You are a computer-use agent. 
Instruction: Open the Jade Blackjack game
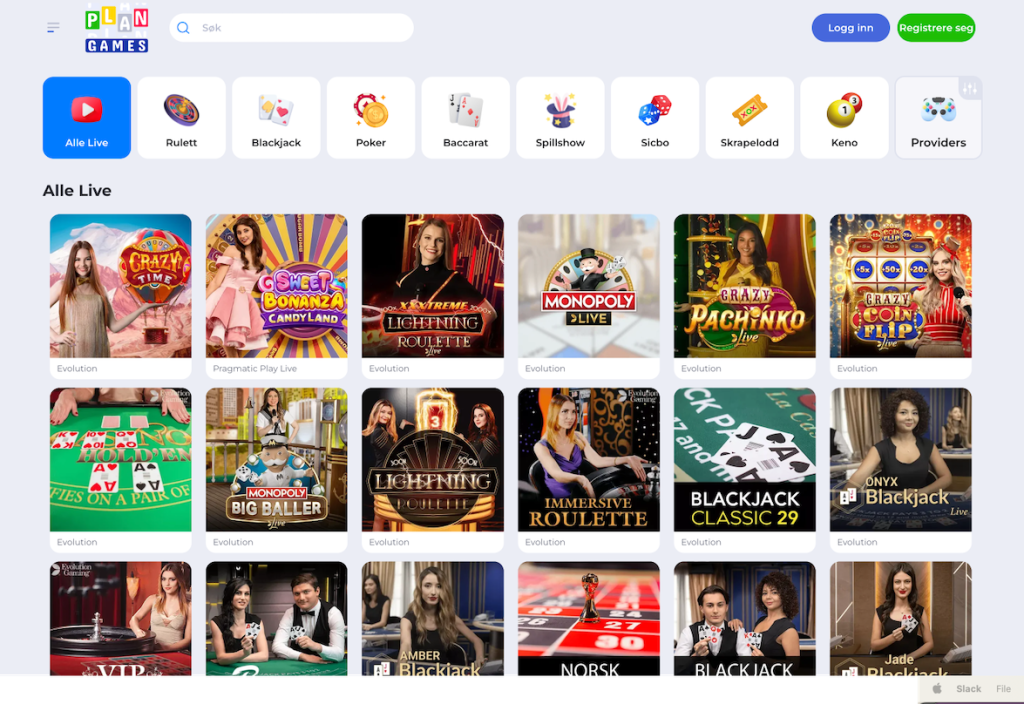point(901,618)
